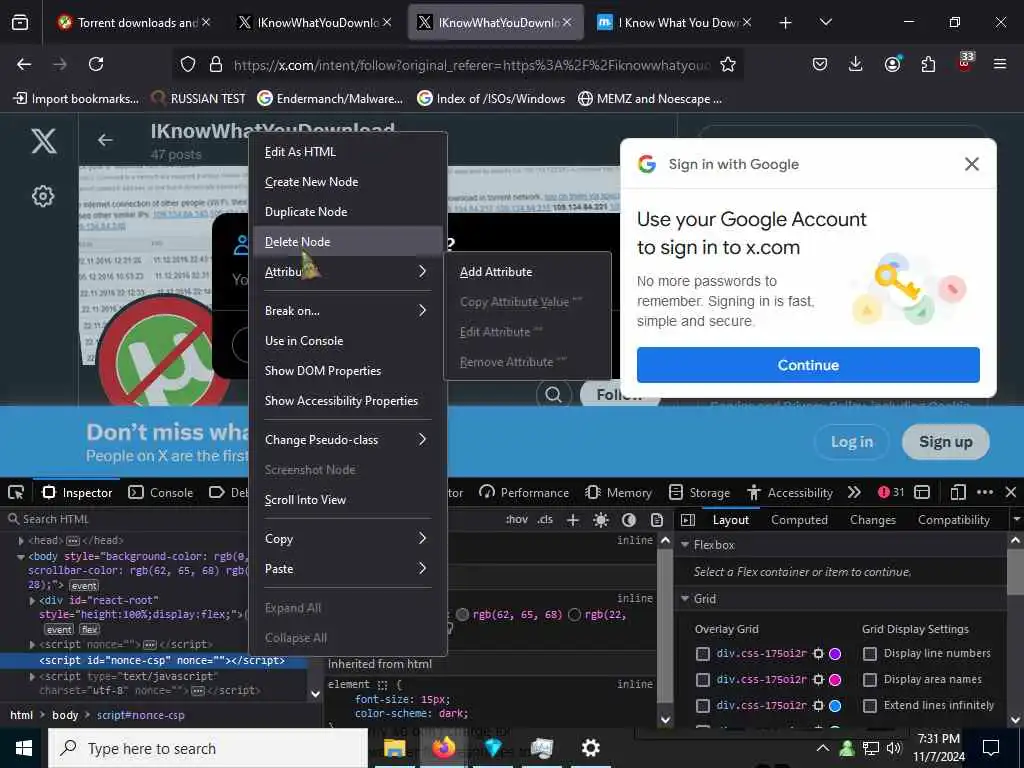Open Responsive Design Mode icon
The image size is (1024, 768).
pos(957,492)
